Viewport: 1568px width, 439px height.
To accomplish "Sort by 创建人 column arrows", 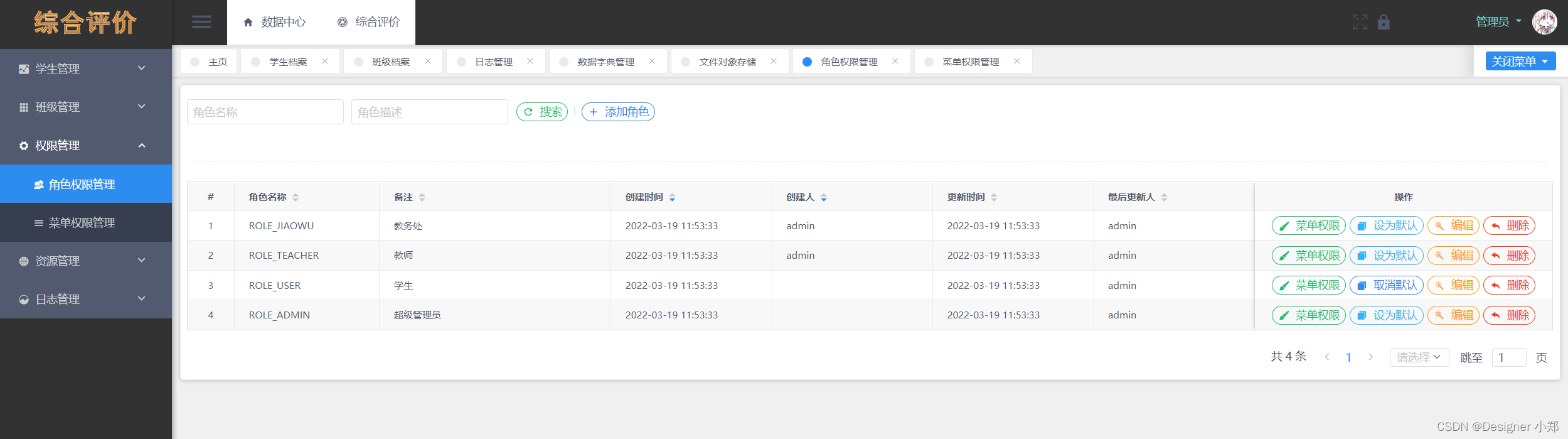I will [824, 197].
